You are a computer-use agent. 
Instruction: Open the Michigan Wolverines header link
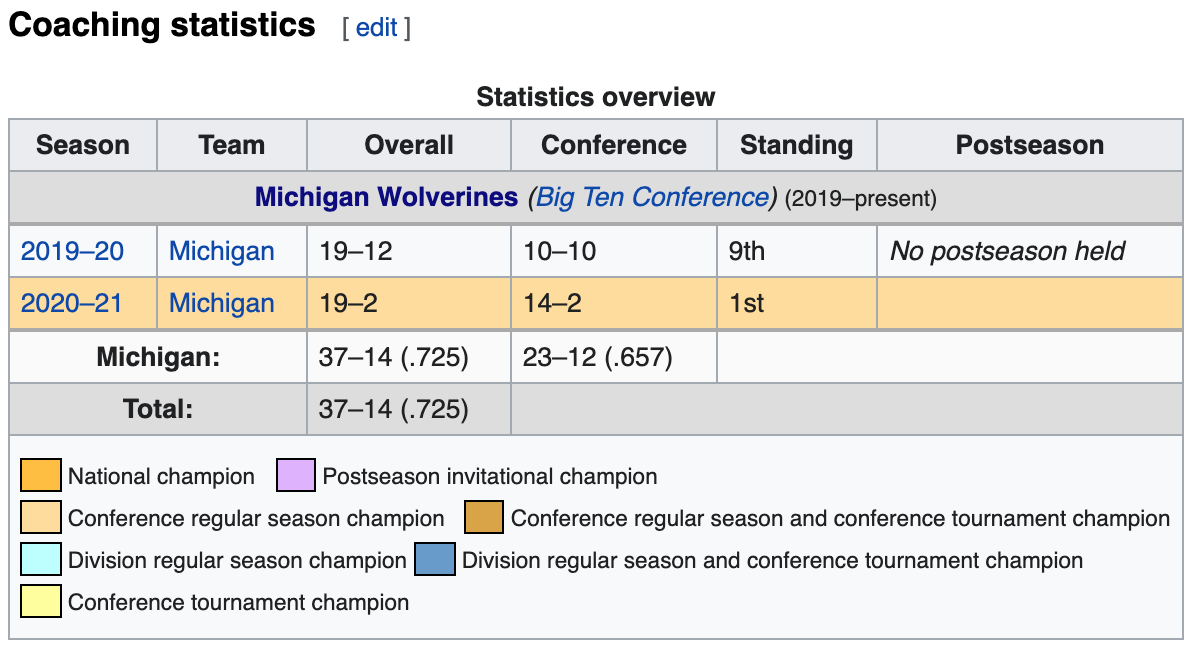click(386, 197)
